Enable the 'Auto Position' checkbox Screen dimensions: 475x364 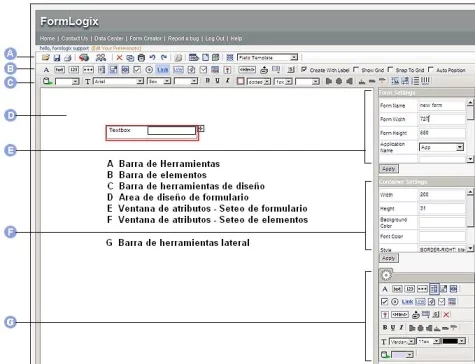pyautogui.click(x=431, y=69)
